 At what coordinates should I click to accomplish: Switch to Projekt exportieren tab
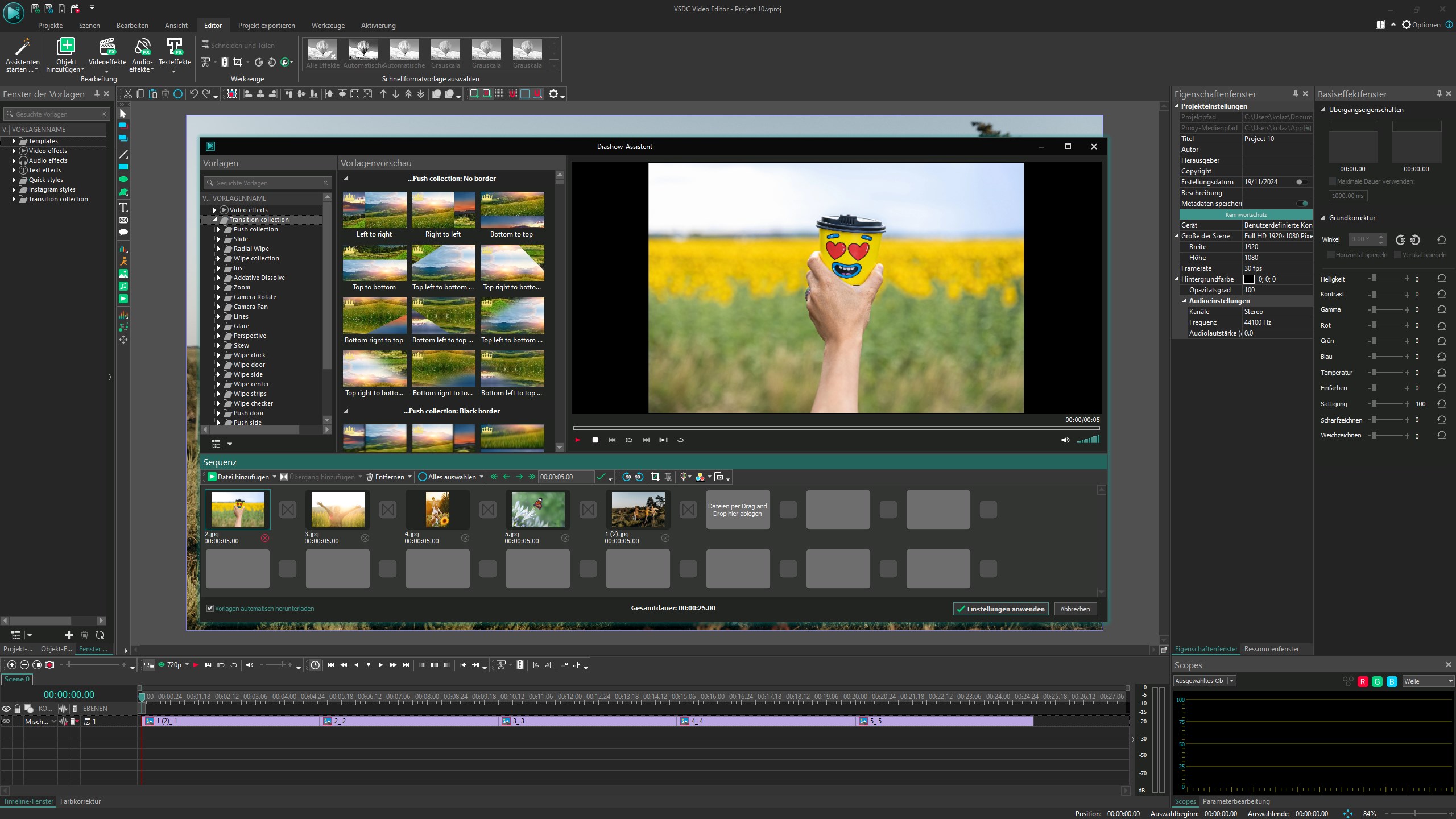(x=266, y=25)
